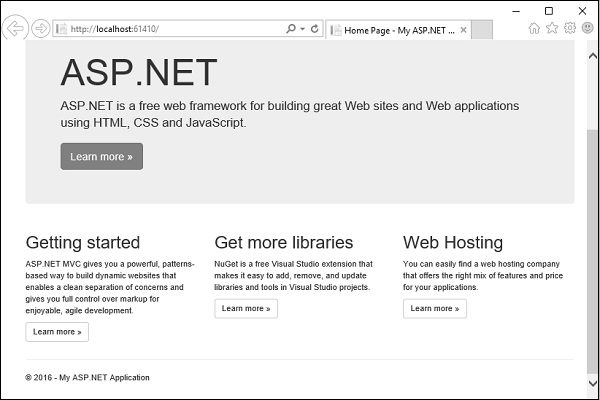The height and width of the screenshot is (400, 600).
Task: Click Learn more under Web Hosting
Action: tap(434, 308)
